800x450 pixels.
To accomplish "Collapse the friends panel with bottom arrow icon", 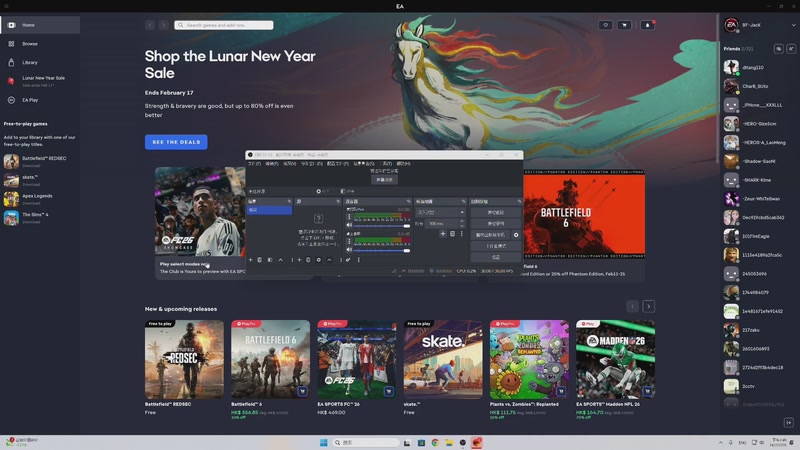I will [789, 422].
